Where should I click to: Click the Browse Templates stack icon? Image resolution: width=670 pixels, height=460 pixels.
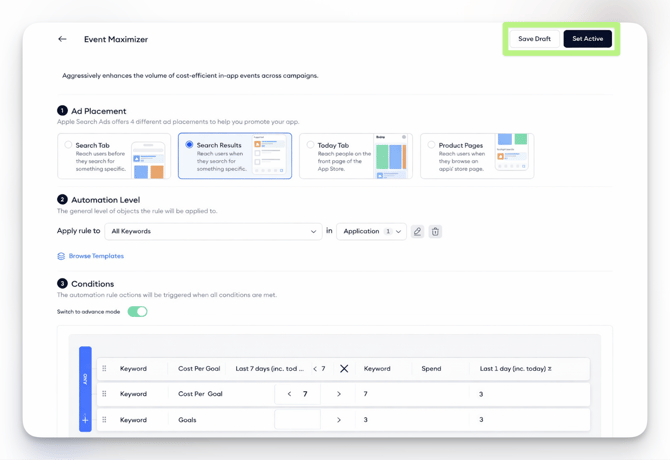tap(61, 257)
